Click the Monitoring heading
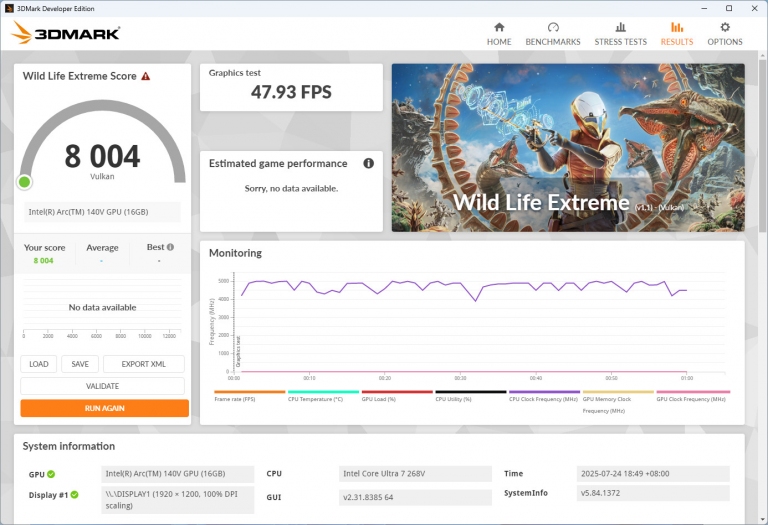The image size is (768, 525). click(x=236, y=253)
